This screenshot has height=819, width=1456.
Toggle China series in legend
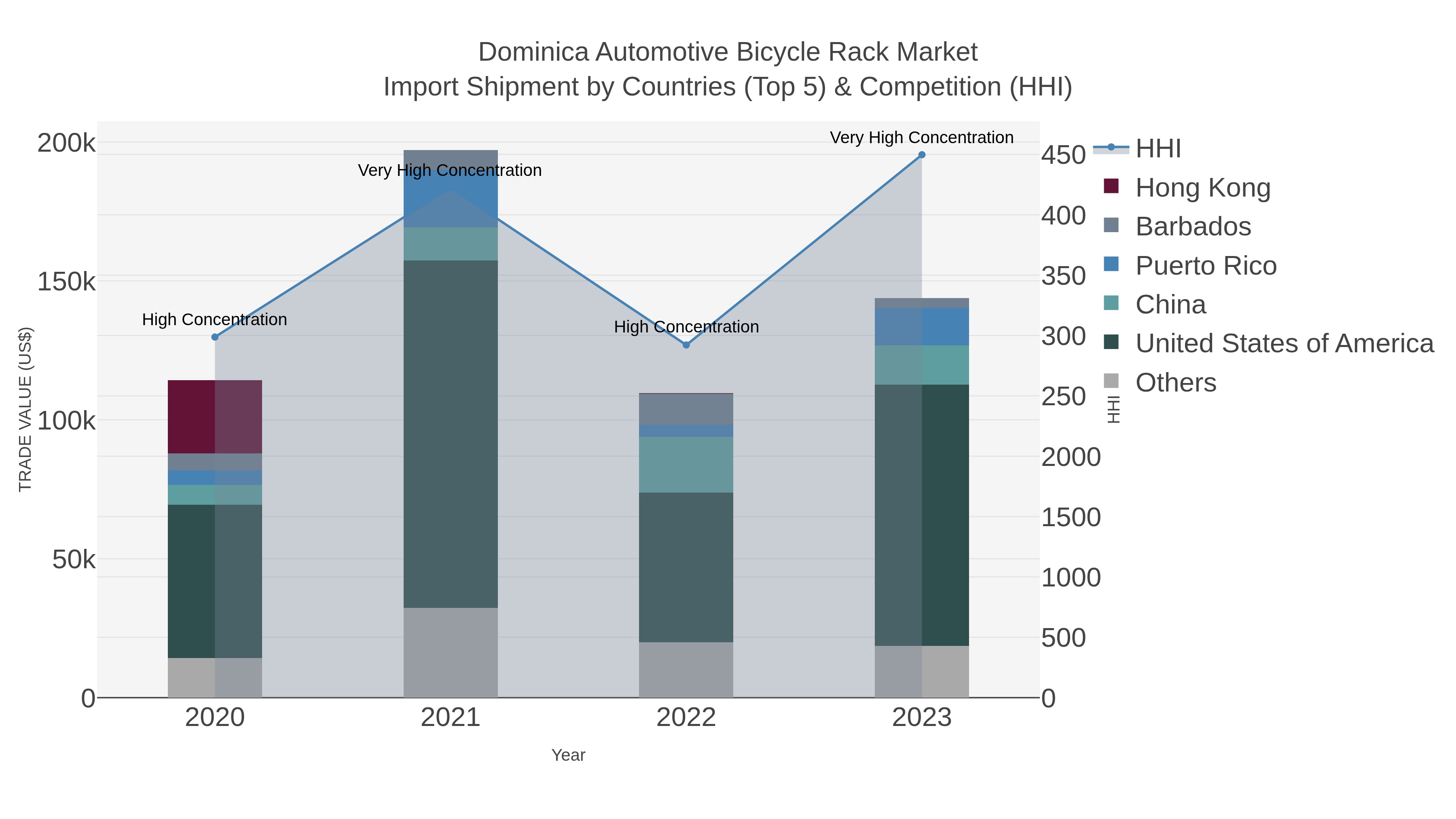pyautogui.click(x=1155, y=305)
